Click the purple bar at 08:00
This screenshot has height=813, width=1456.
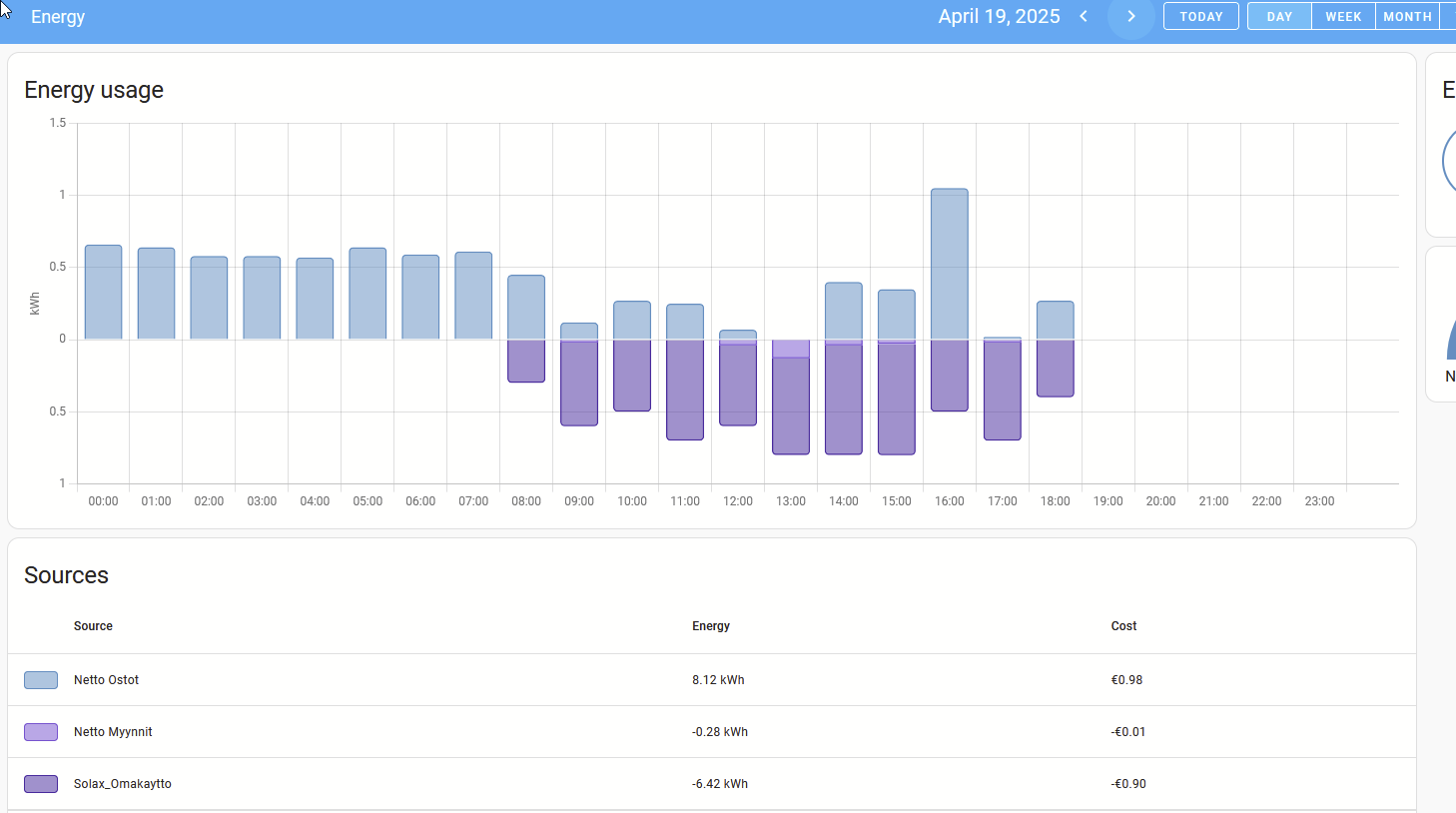click(x=526, y=361)
